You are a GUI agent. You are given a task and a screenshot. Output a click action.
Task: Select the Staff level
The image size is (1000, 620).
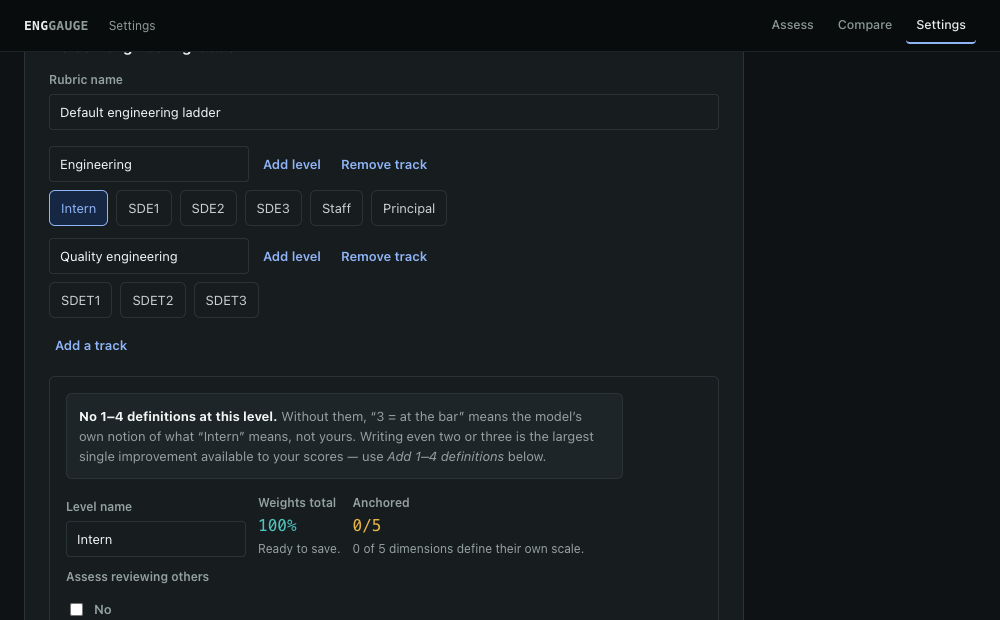[336, 208]
